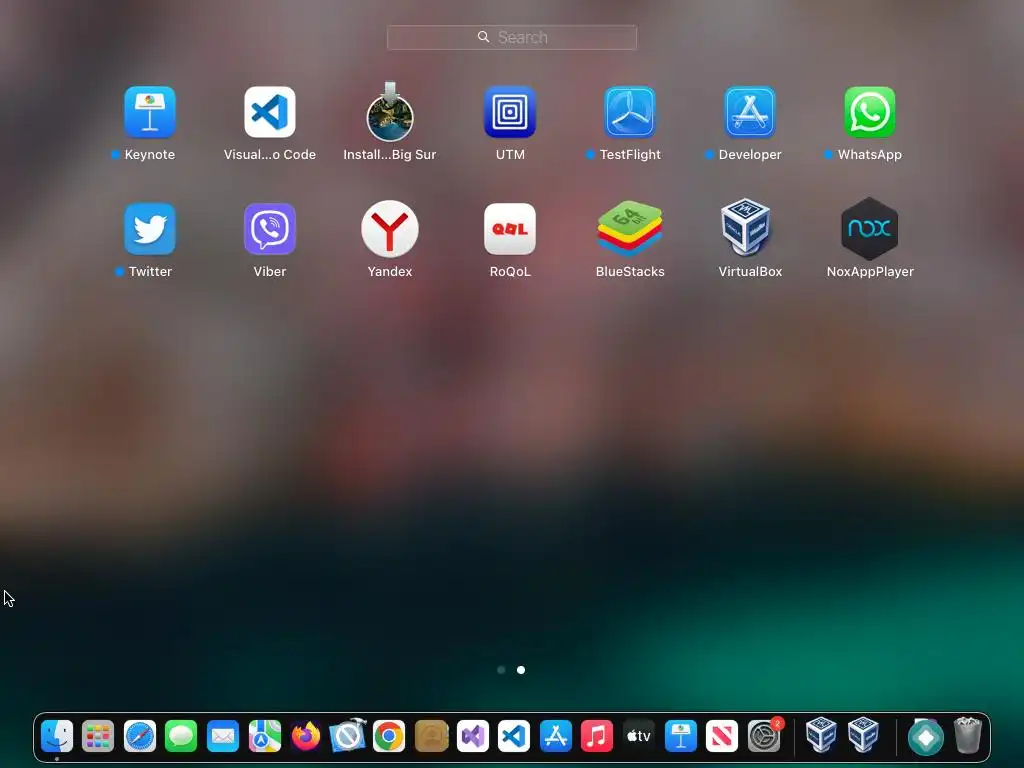Viewport: 1024px width, 768px height.
Task: Open the Trash in the Dock
Action: click(968, 735)
